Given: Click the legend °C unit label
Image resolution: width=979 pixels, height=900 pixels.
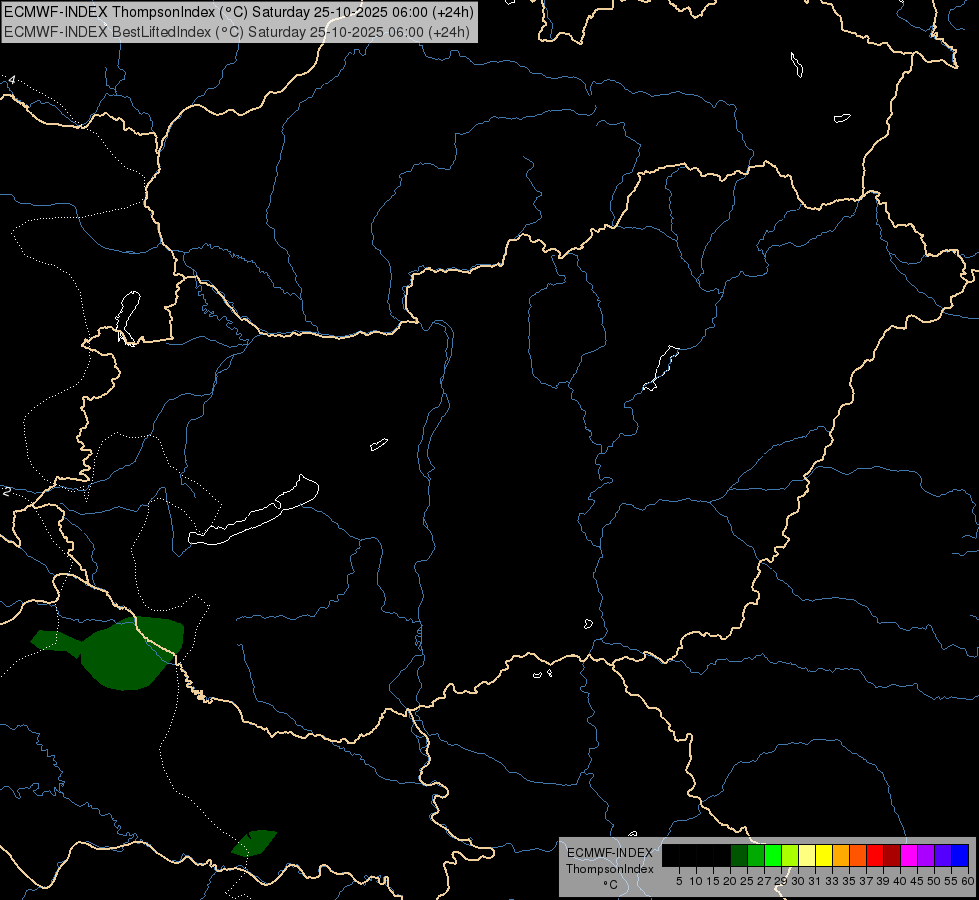Looking at the screenshot, I should point(610,884).
